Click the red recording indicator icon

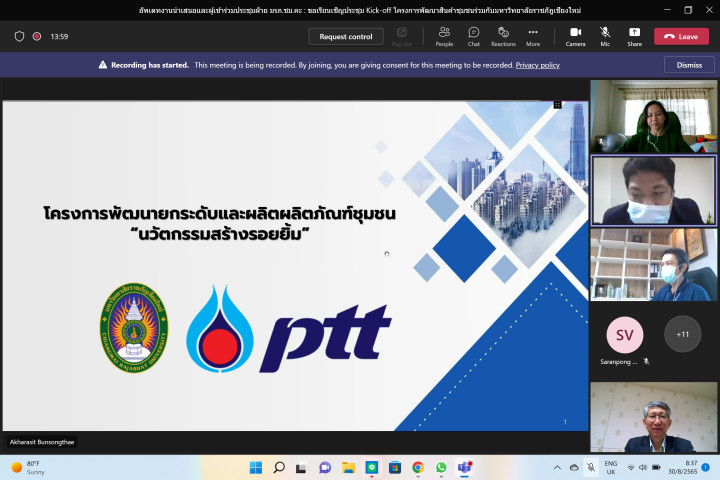37,36
